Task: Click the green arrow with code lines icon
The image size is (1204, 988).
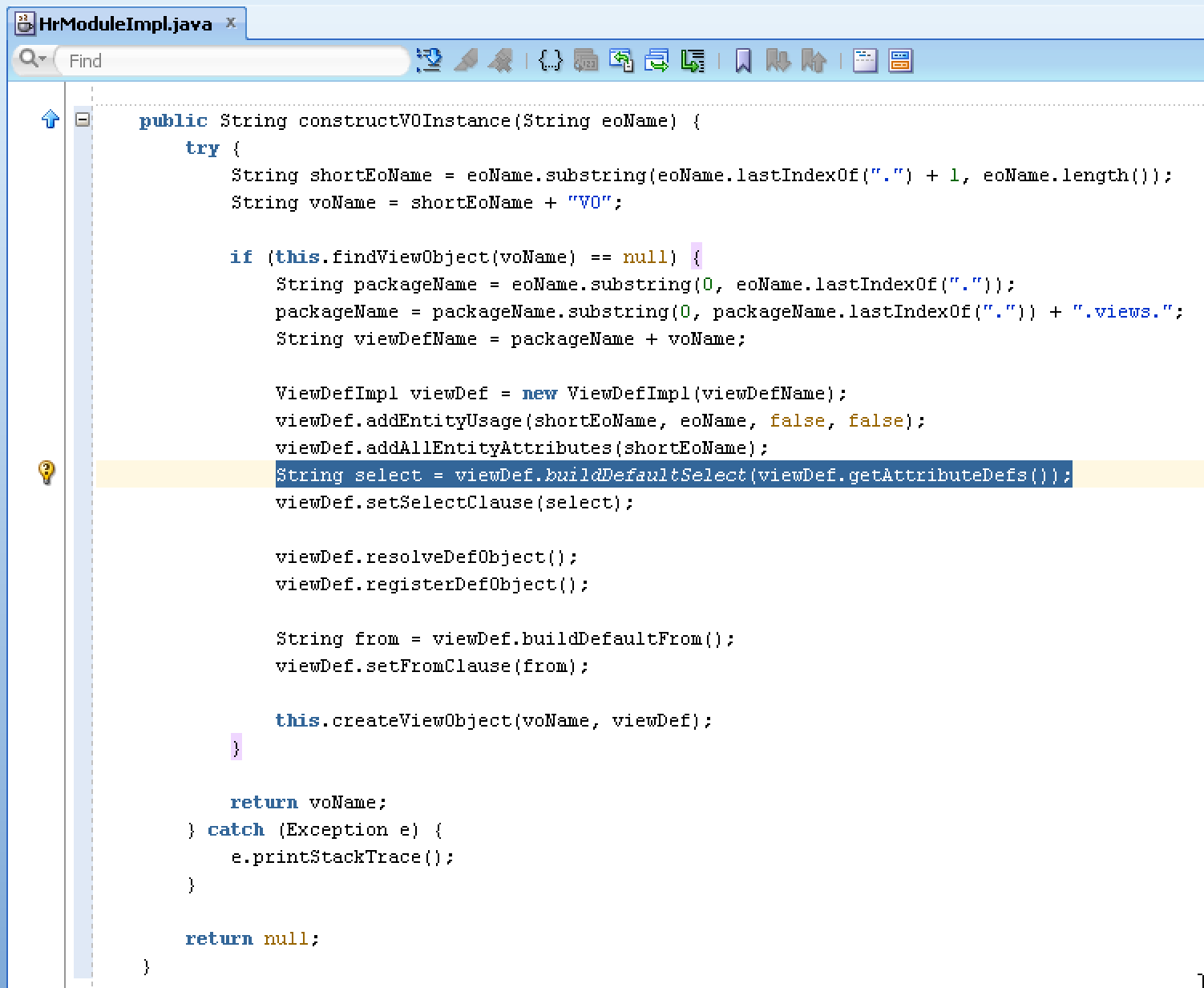Action: click(x=693, y=60)
